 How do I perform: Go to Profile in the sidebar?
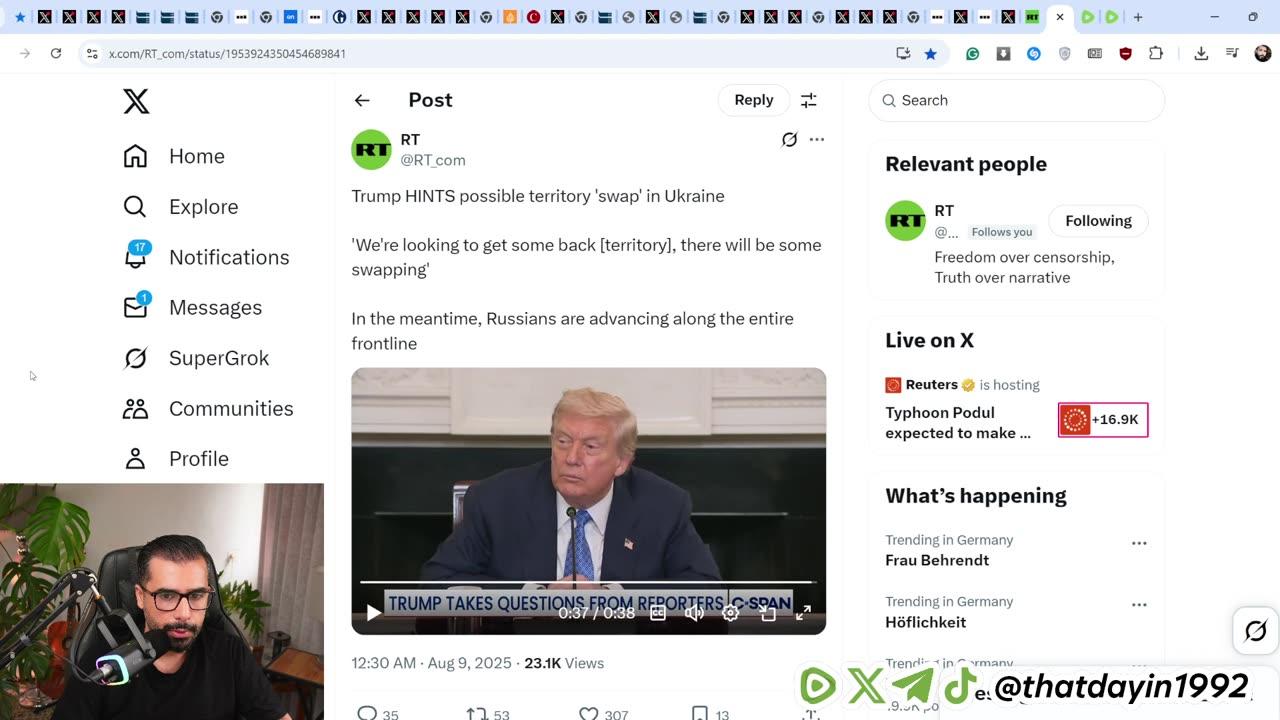coord(175,459)
